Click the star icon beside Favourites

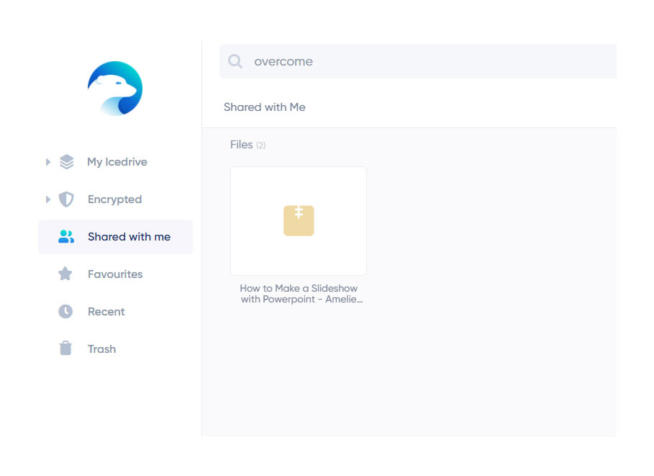(x=66, y=274)
